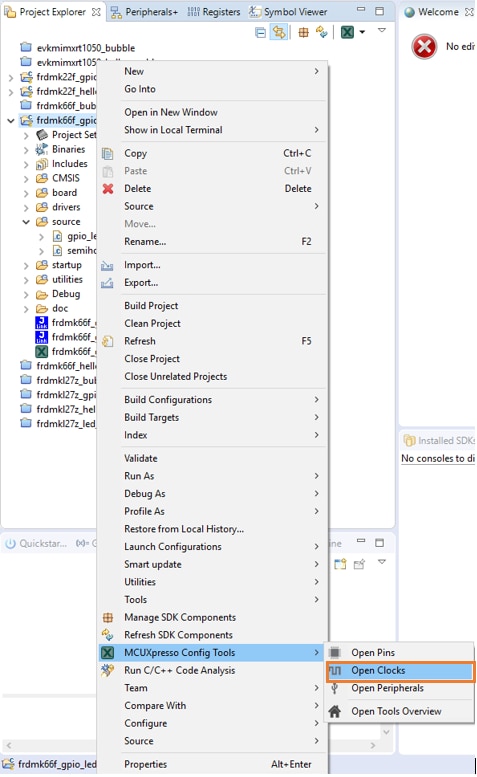Image resolution: width=477 pixels, height=777 pixels.
Task: Expand the Includes folder
Action: click(26, 165)
